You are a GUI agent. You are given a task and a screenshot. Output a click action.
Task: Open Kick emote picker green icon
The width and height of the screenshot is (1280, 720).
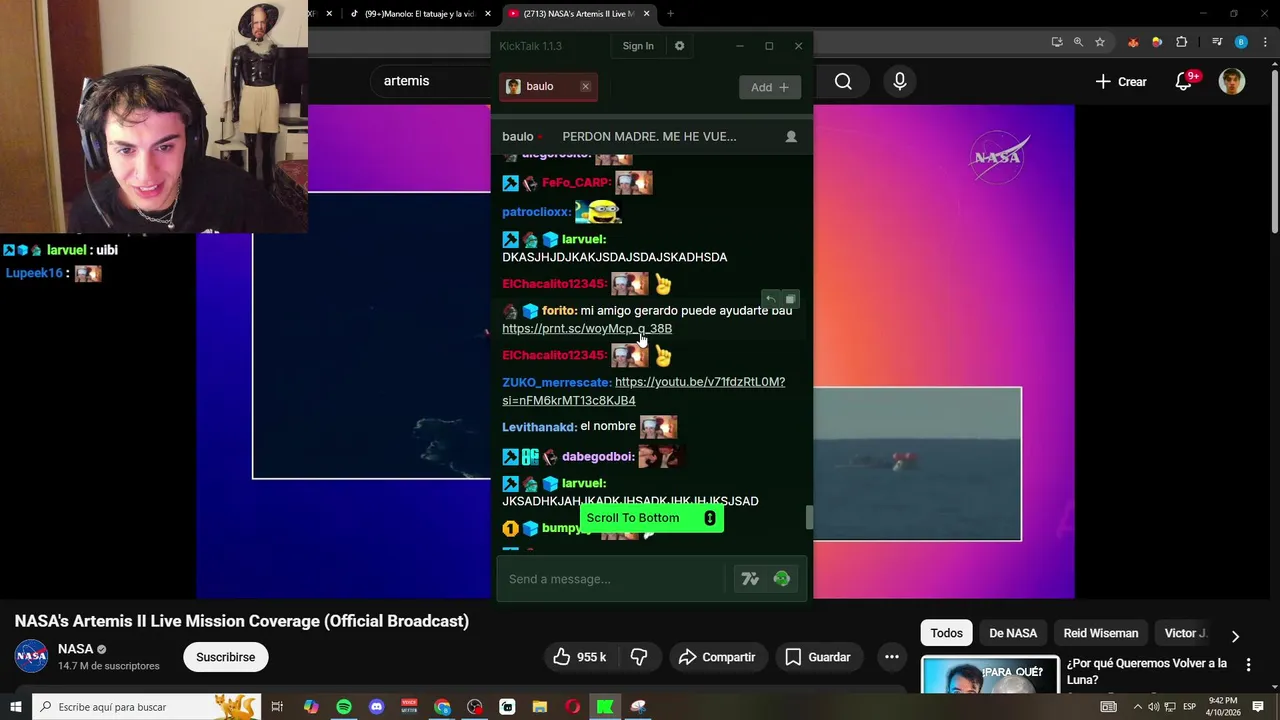click(782, 579)
